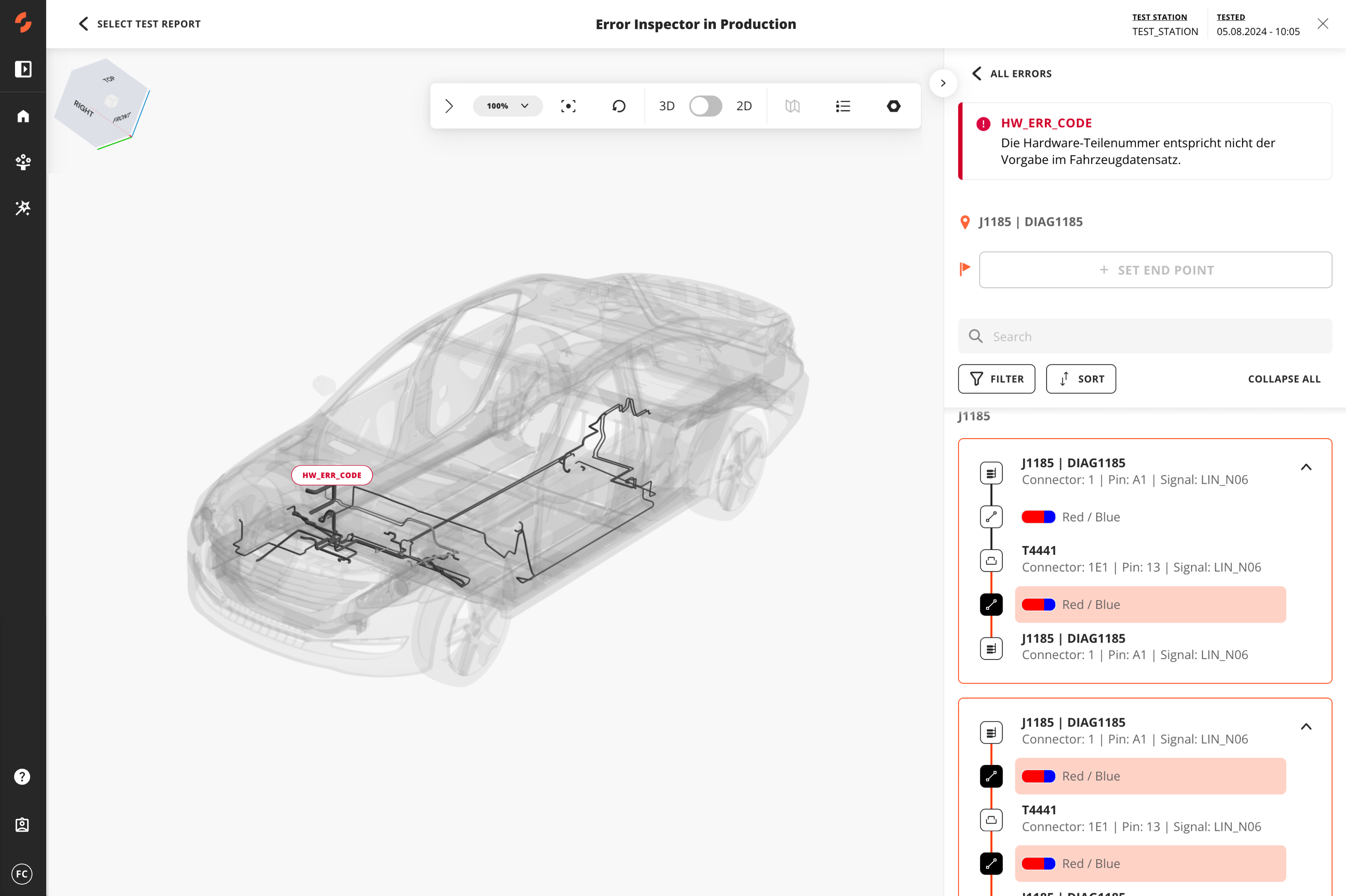Open the list view icon in toolbar
The height and width of the screenshot is (896, 1346).
[x=842, y=106]
